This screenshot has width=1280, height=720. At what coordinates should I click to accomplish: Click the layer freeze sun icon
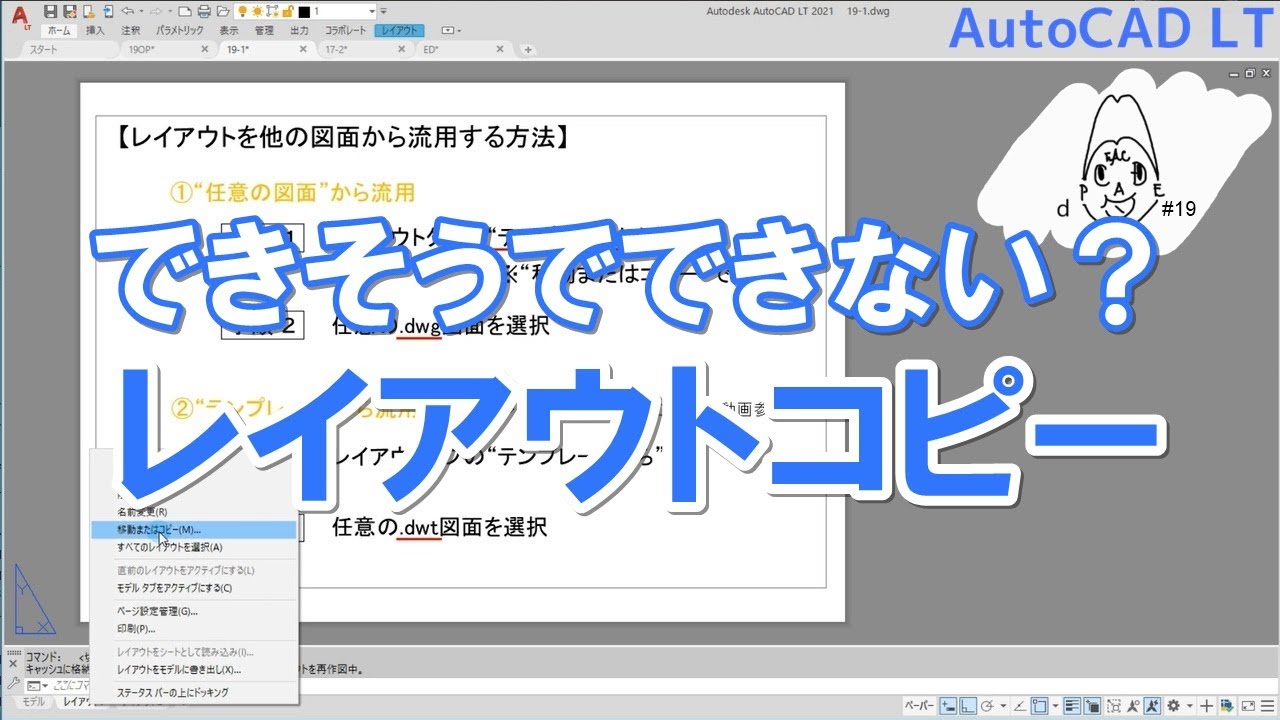coord(257,11)
